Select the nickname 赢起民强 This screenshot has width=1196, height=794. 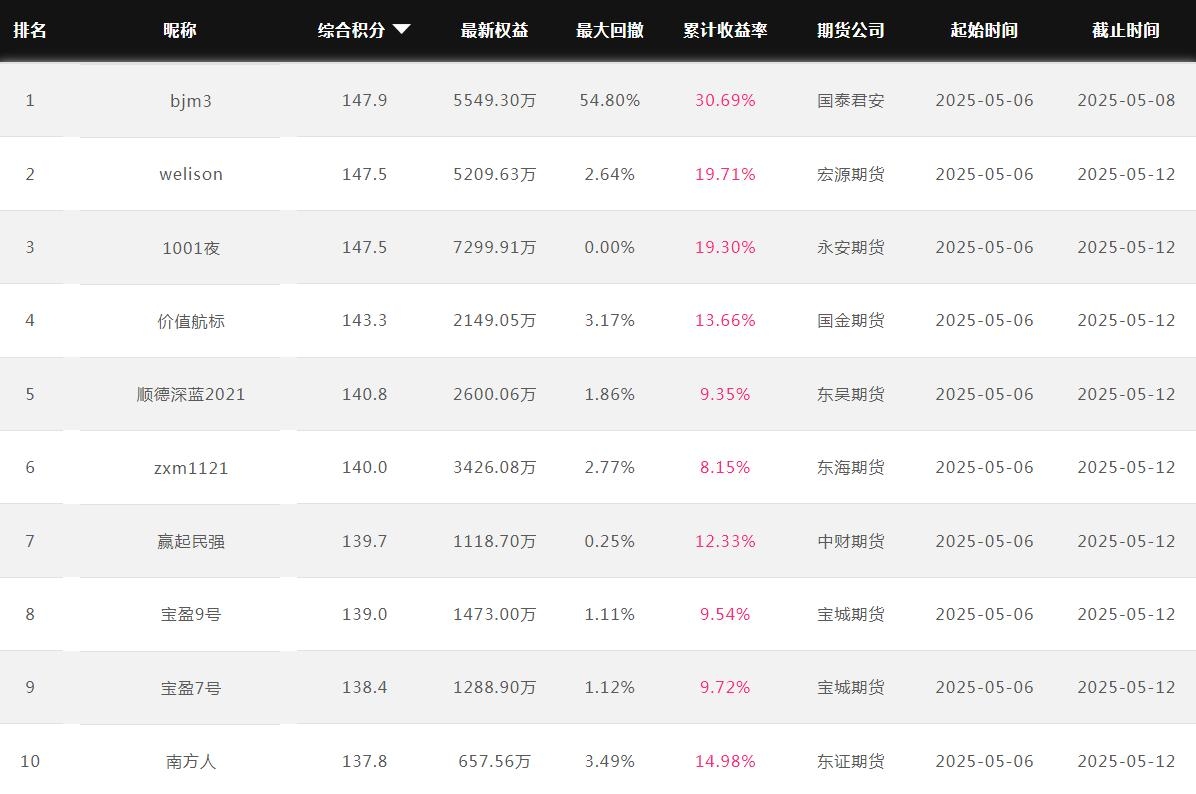tap(191, 542)
